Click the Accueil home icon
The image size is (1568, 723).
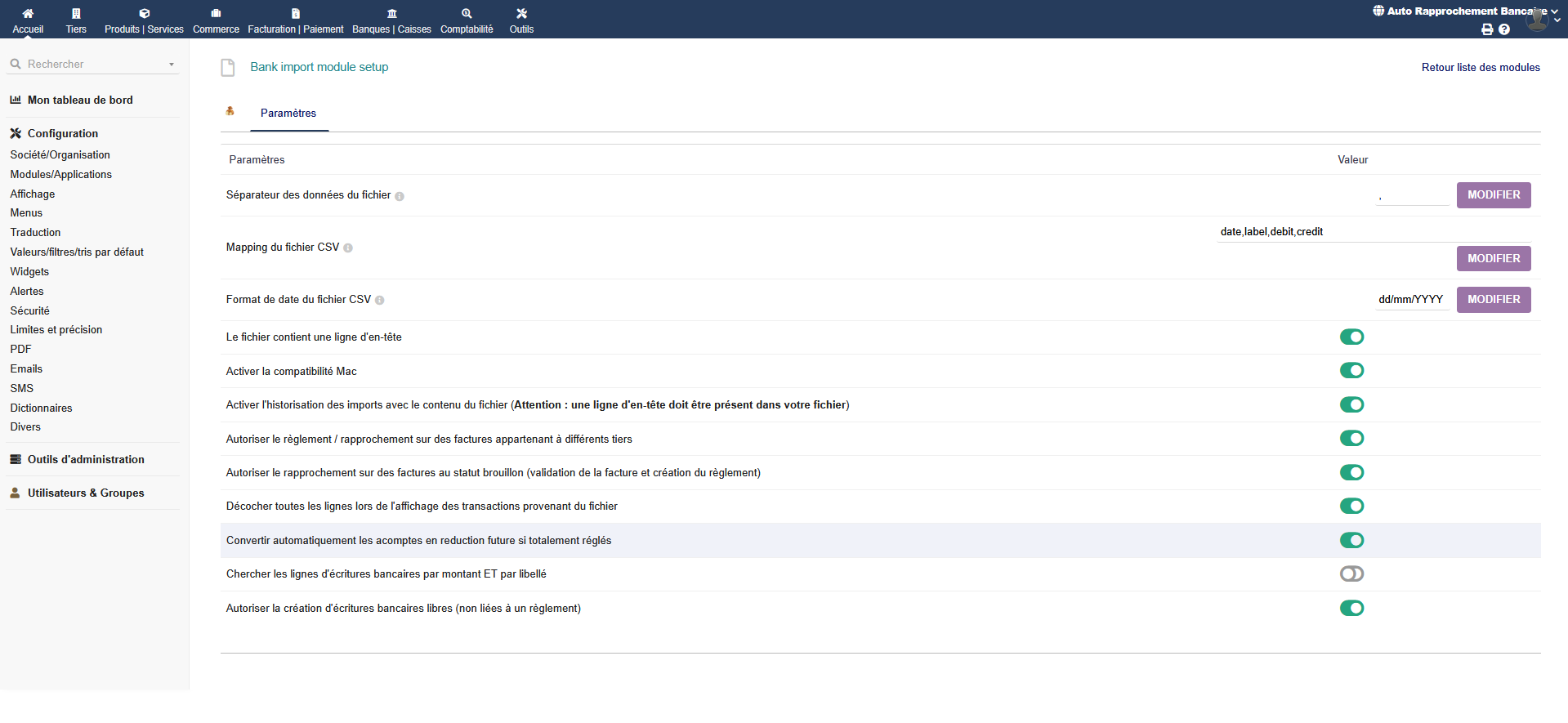pyautogui.click(x=28, y=13)
